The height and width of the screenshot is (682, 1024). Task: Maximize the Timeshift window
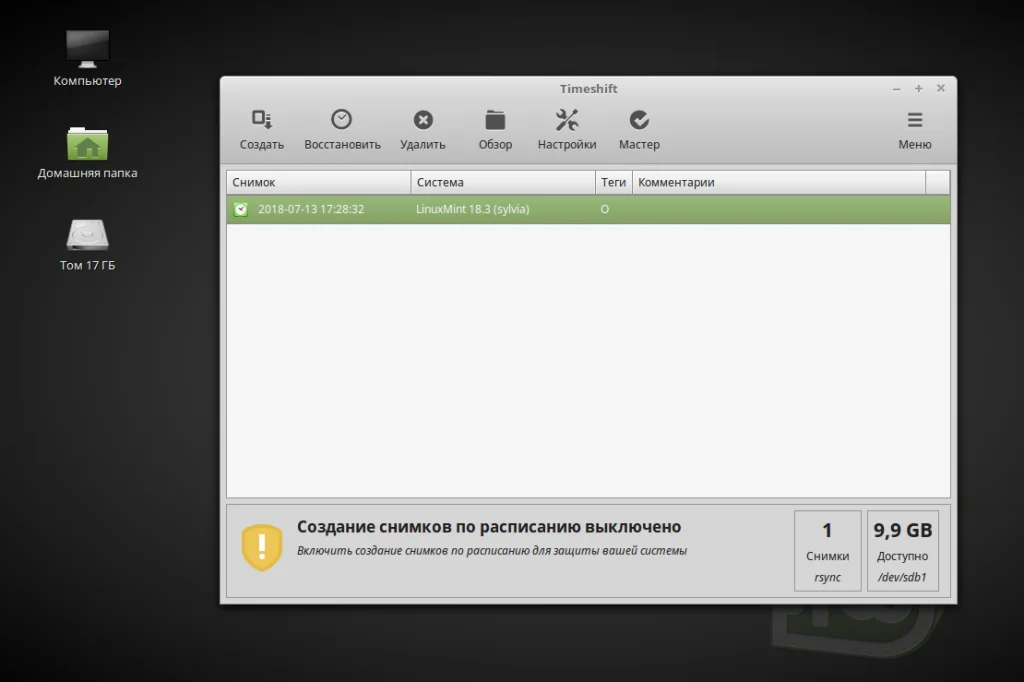point(918,88)
